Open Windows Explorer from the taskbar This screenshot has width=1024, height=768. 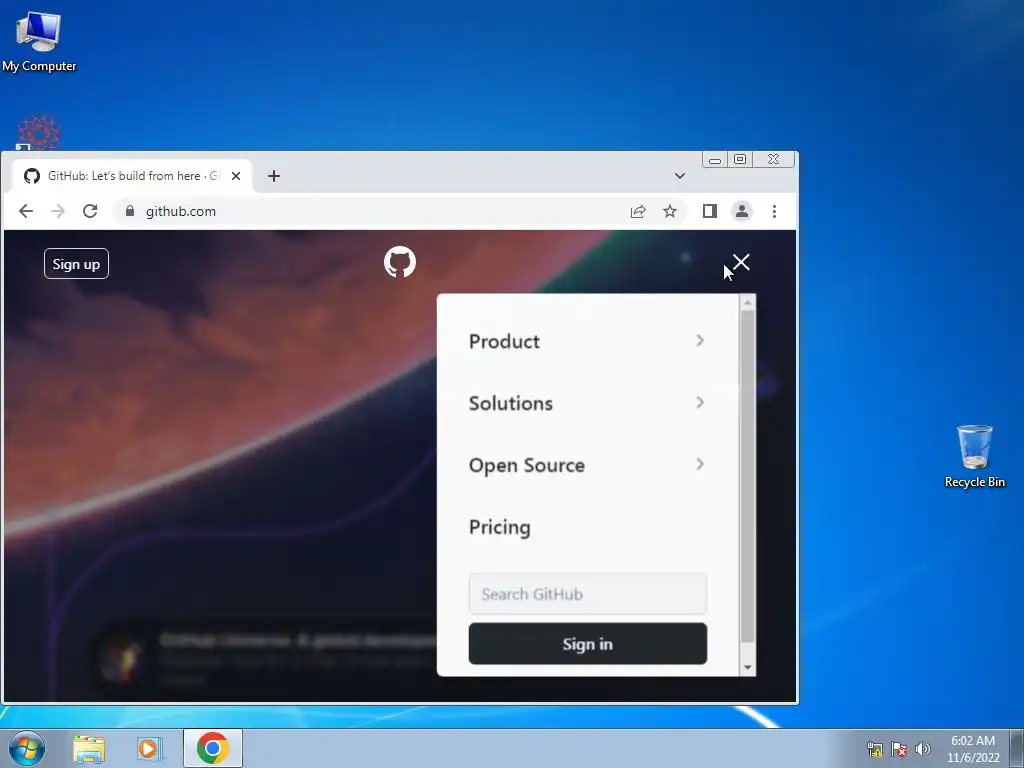(89, 749)
